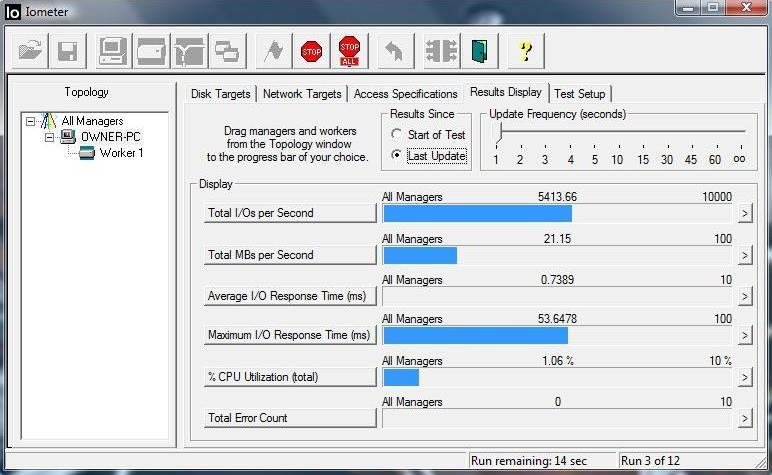Image resolution: width=772 pixels, height=475 pixels.
Task: Open chart arrow for Maximum I/O Response Time
Action: (x=745, y=335)
